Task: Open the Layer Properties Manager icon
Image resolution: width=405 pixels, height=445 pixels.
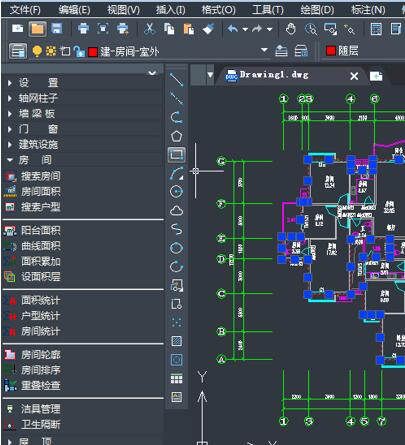Action: (18, 51)
